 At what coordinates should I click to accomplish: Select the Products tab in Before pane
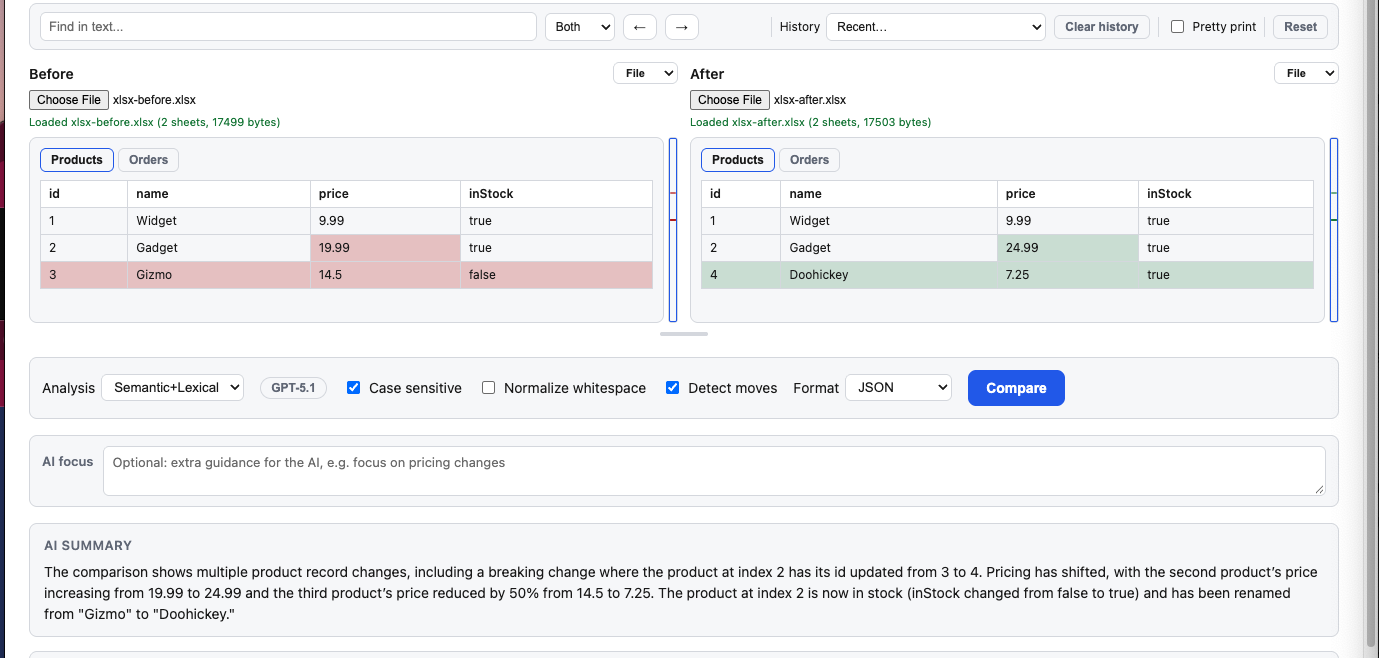tap(77, 160)
